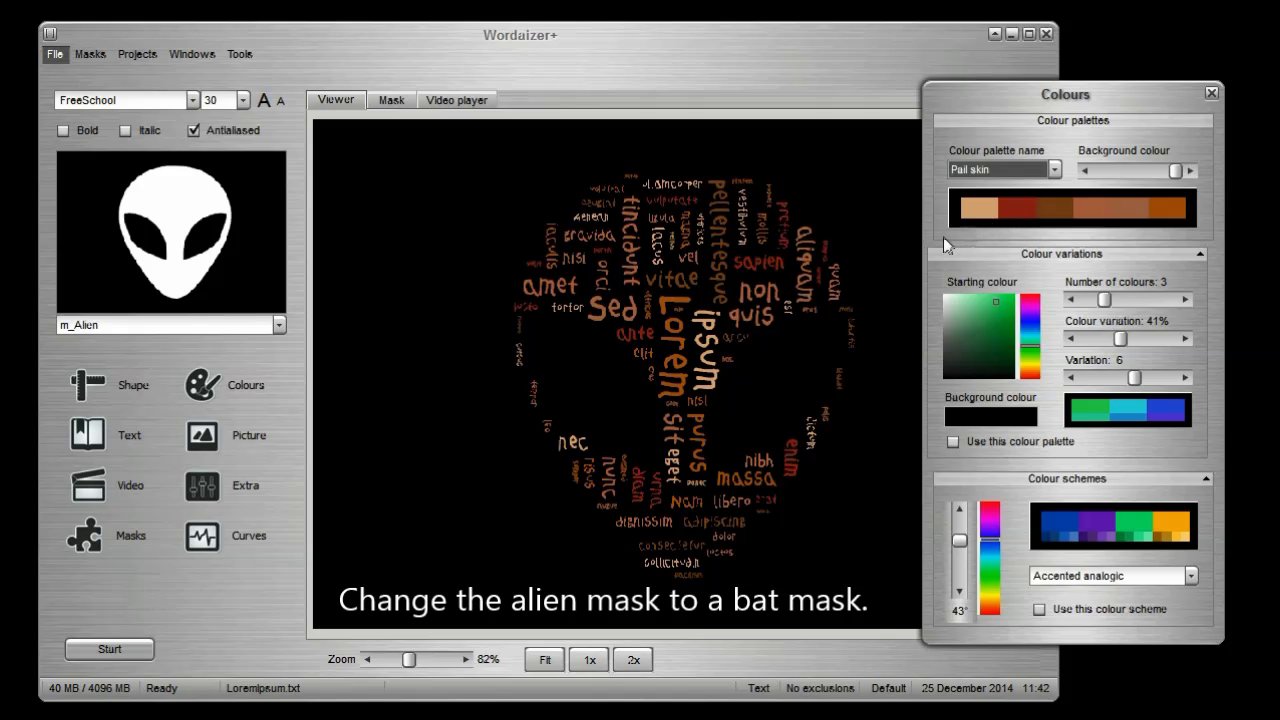Check Use this colour palette

(x=953, y=442)
